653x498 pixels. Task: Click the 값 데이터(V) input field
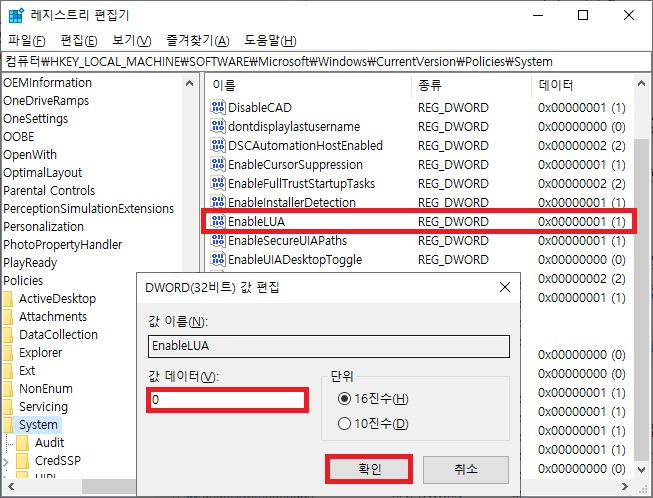[227, 400]
